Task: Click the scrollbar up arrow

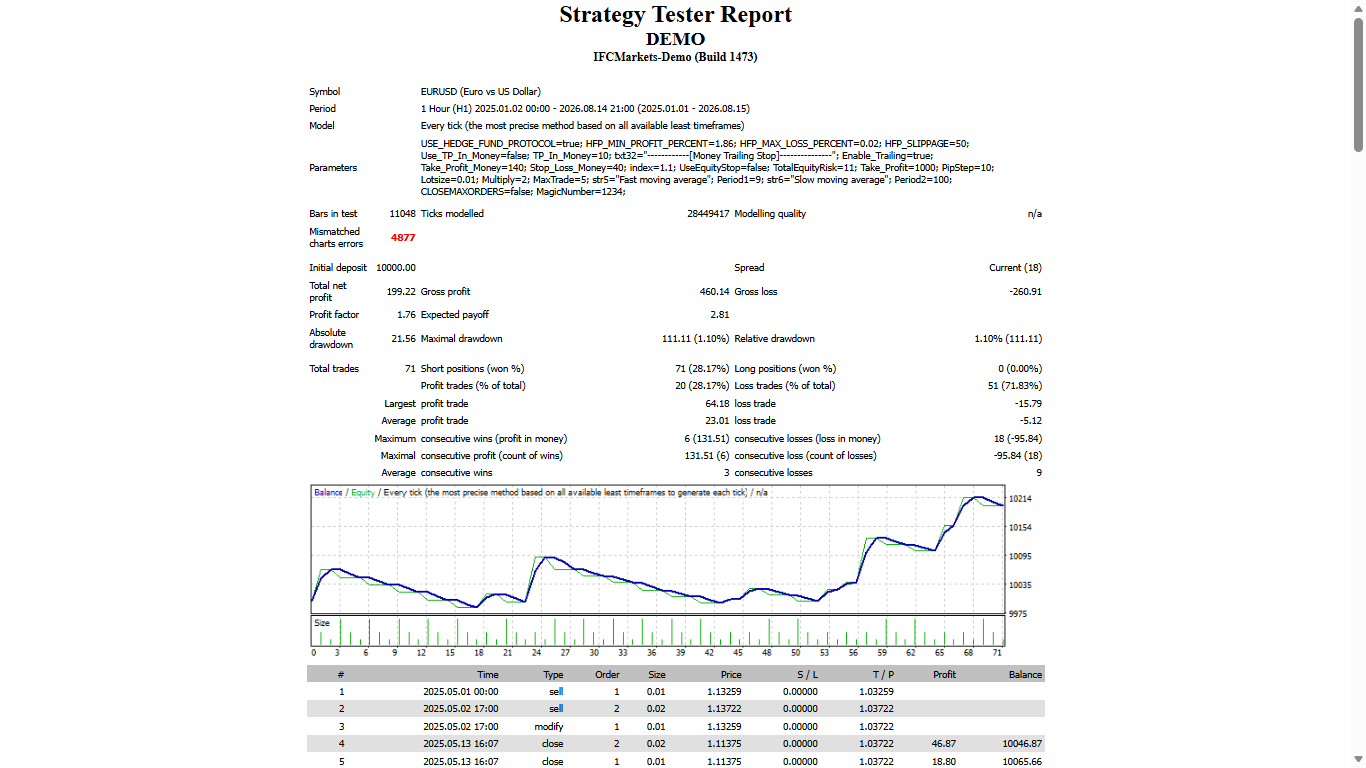Action: [1359, 8]
